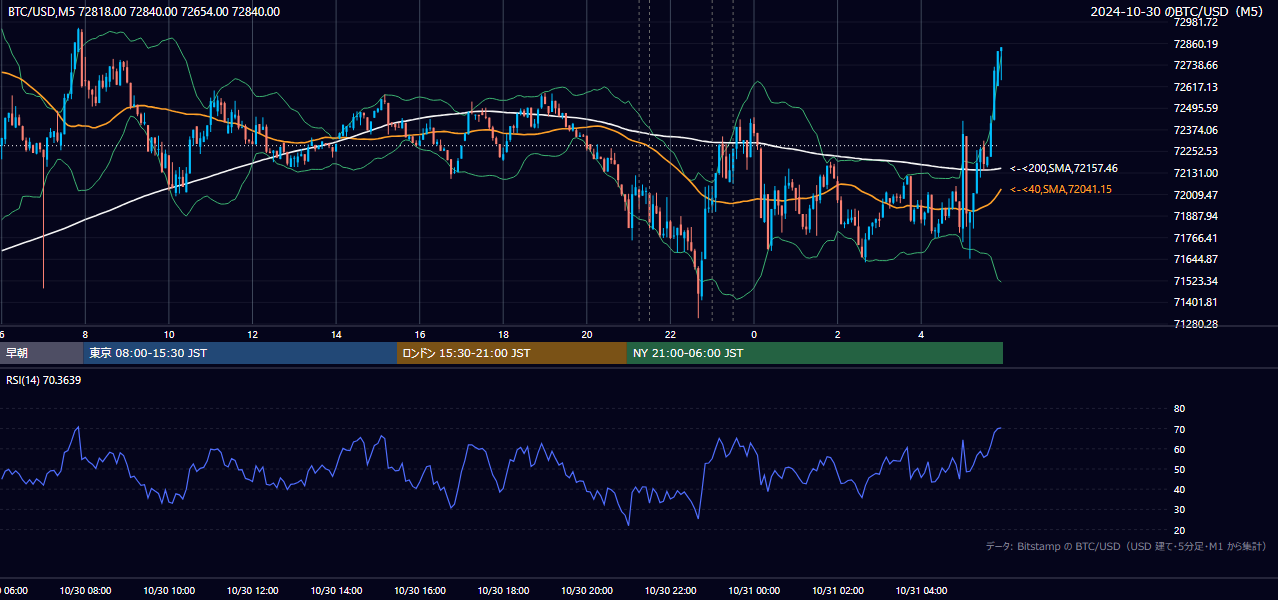The height and width of the screenshot is (600, 1278).
Task: Click the 東京 08:00-15:30 JST session bar
Action: [x=240, y=353]
